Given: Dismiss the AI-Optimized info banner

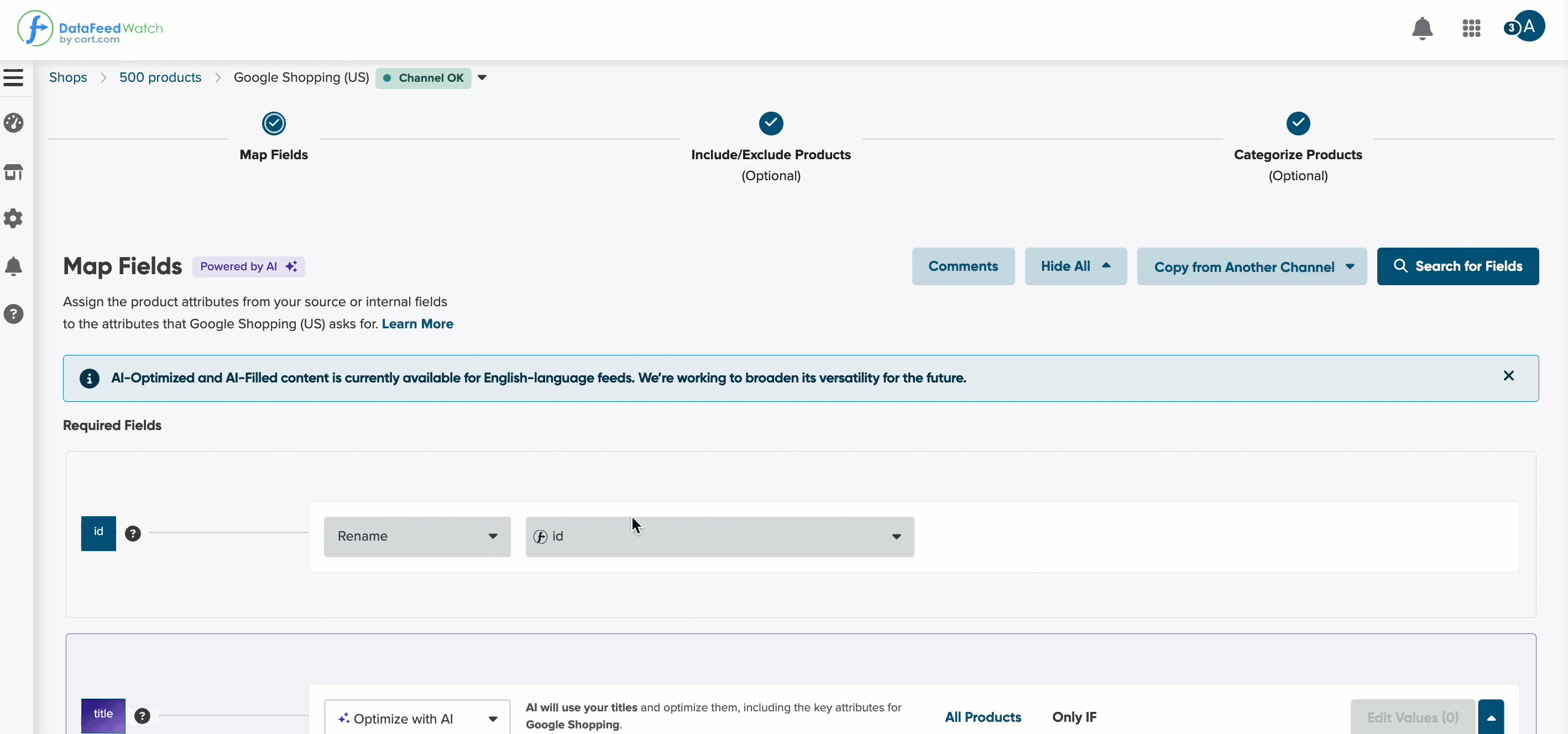Looking at the screenshot, I should pyautogui.click(x=1508, y=375).
